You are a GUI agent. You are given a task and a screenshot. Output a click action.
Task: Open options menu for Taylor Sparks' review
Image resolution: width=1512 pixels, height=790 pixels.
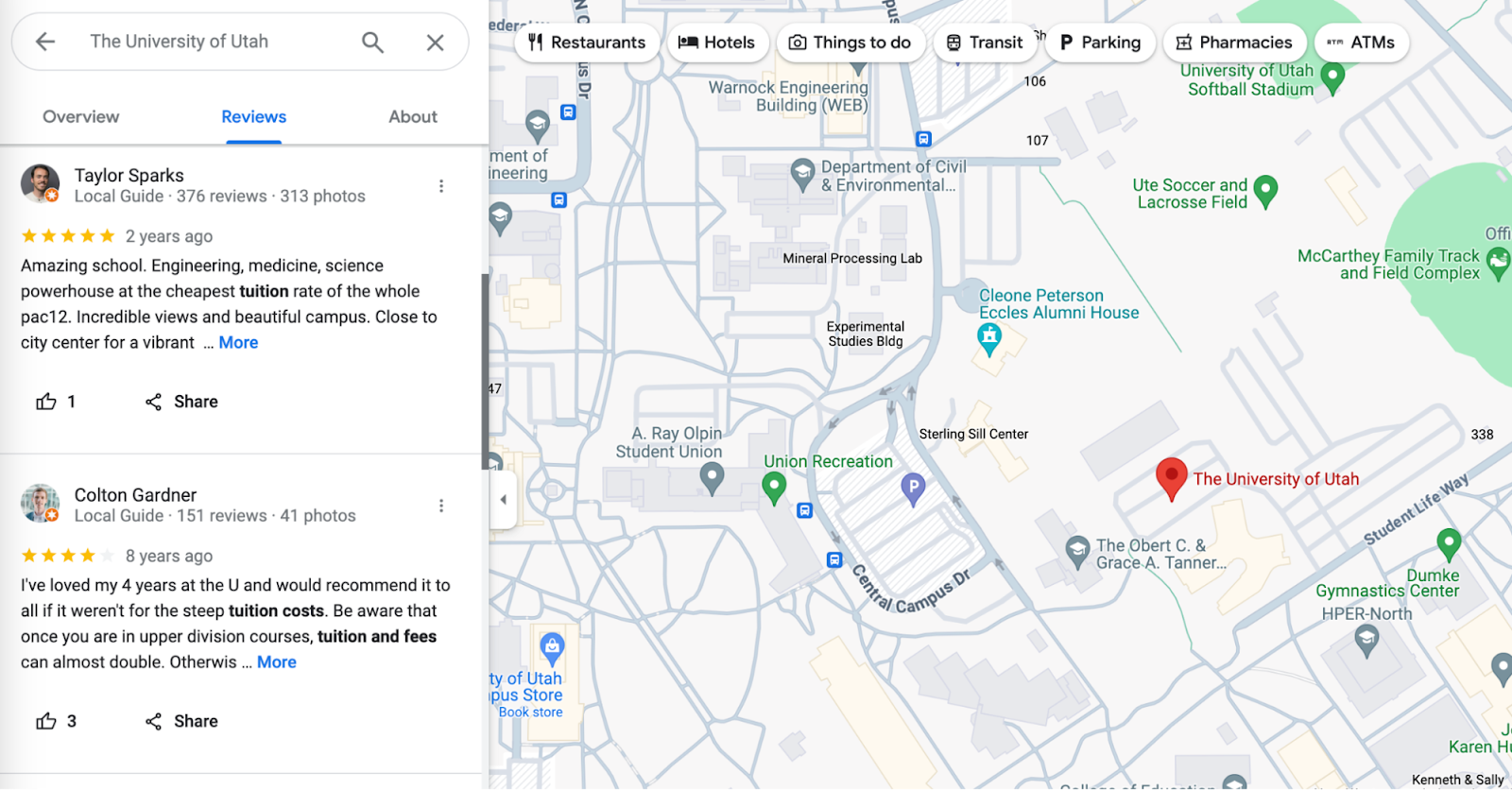[x=441, y=186]
